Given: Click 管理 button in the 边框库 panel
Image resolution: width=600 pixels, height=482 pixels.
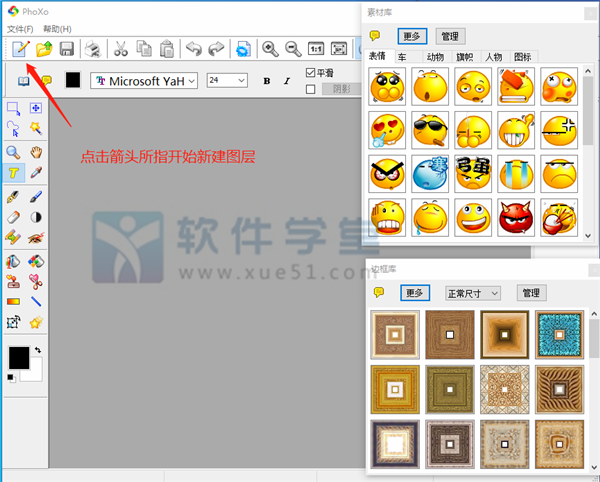Looking at the screenshot, I should pos(531,293).
